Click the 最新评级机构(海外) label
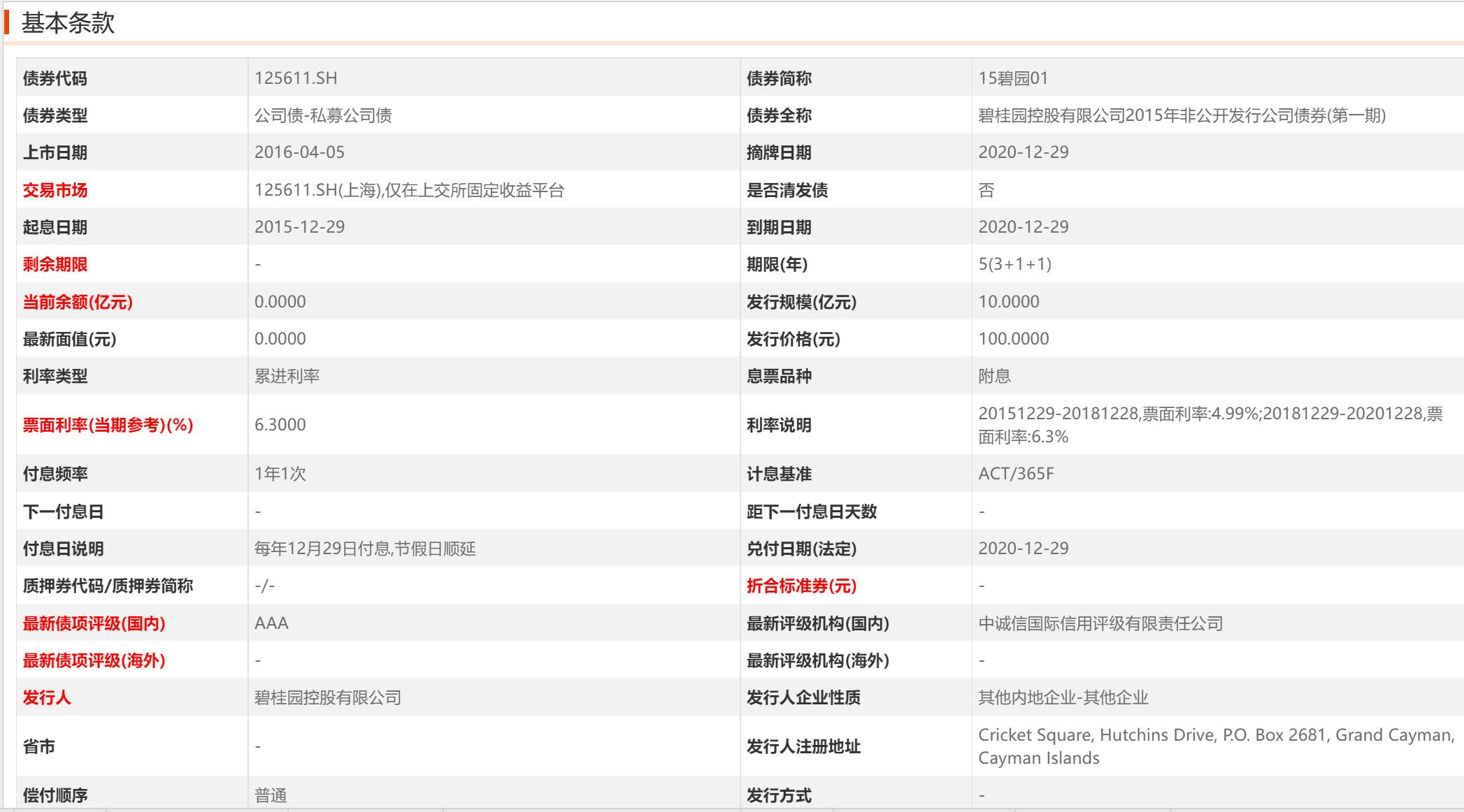This screenshot has width=1464, height=812. pyautogui.click(x=818, y=660)
